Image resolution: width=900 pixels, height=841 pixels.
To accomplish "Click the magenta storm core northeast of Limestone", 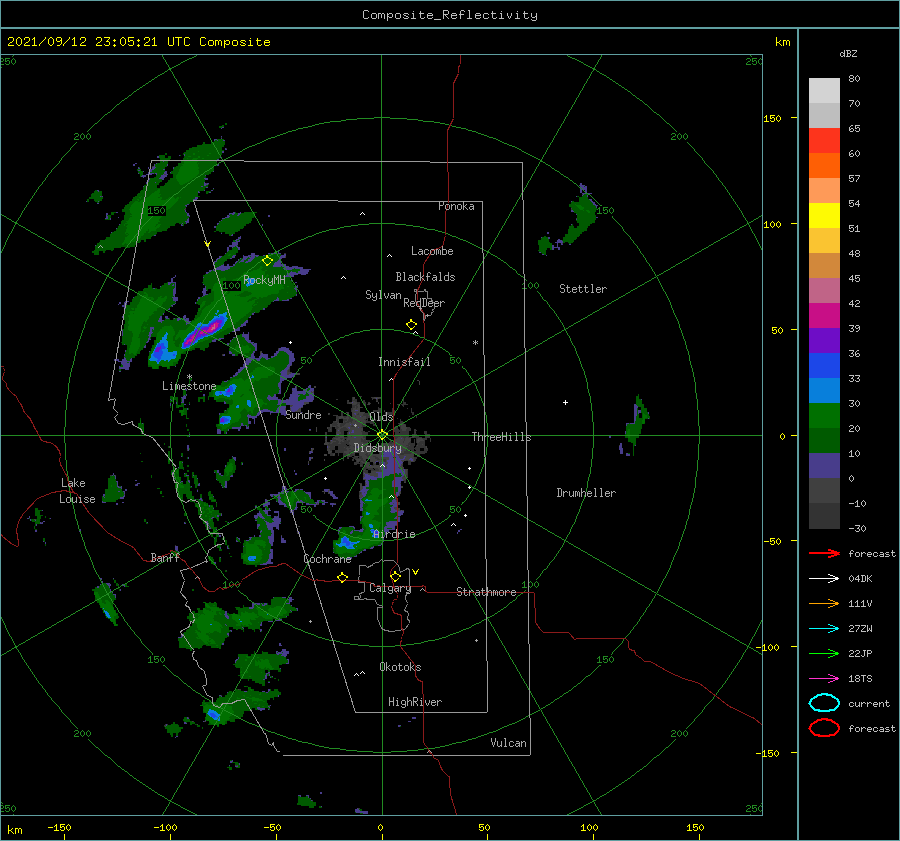I will 205,330.
